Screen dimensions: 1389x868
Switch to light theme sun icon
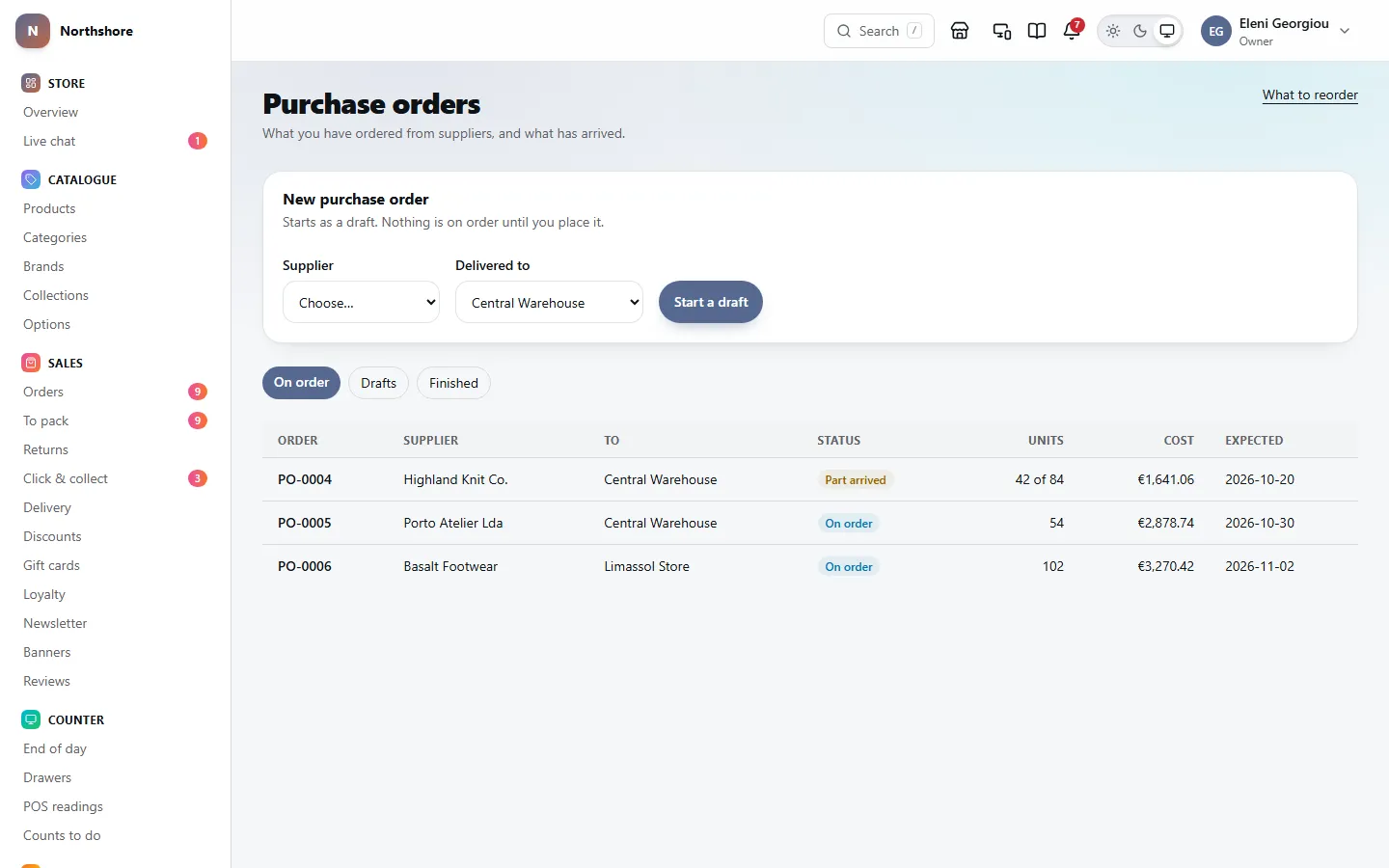[x=1113, y=31]
